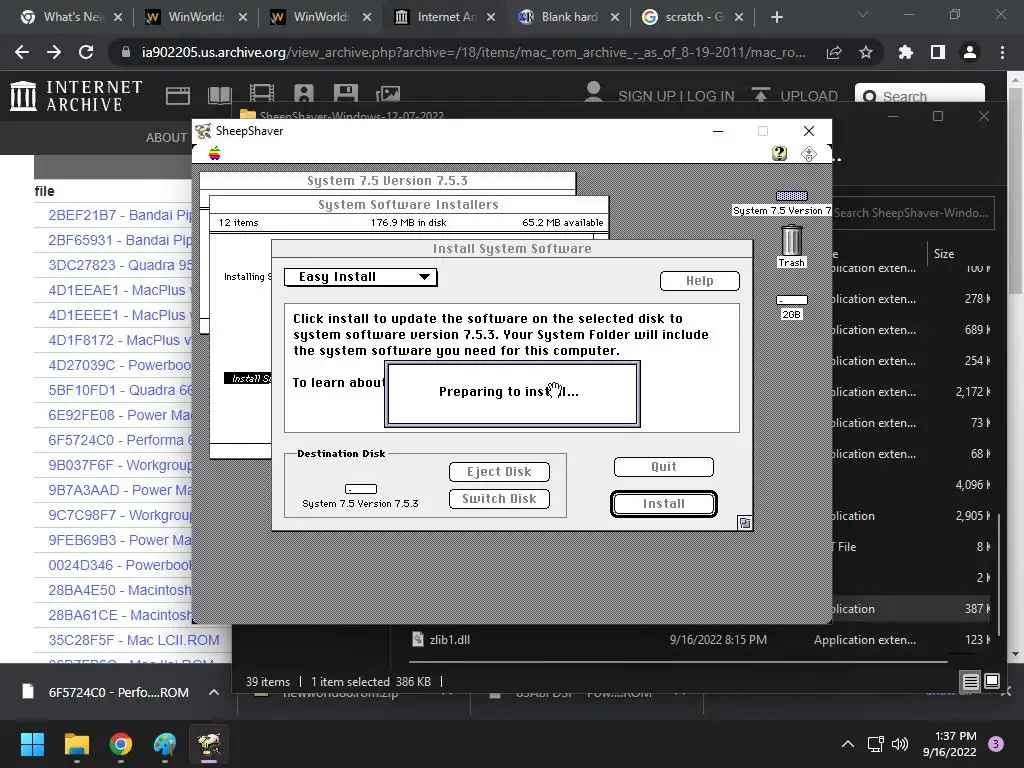
Task: Open Paint from taskbar
Action: [x=165, y=744]
